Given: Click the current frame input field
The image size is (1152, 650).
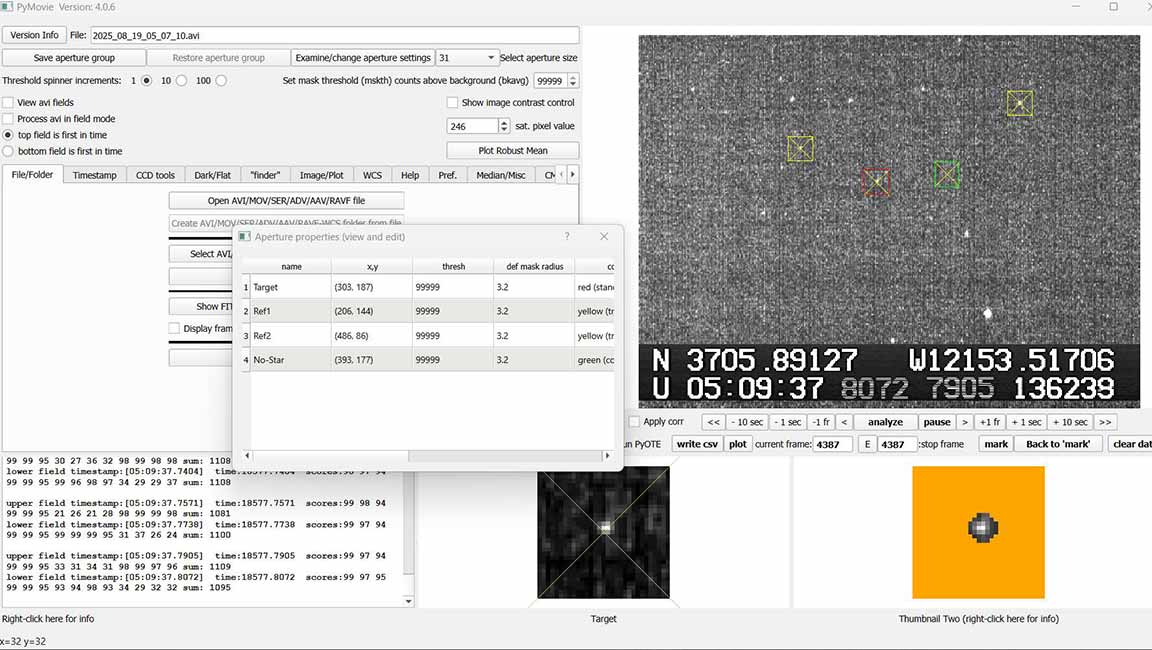Looking at the screenshot, I should click(832, 444).
